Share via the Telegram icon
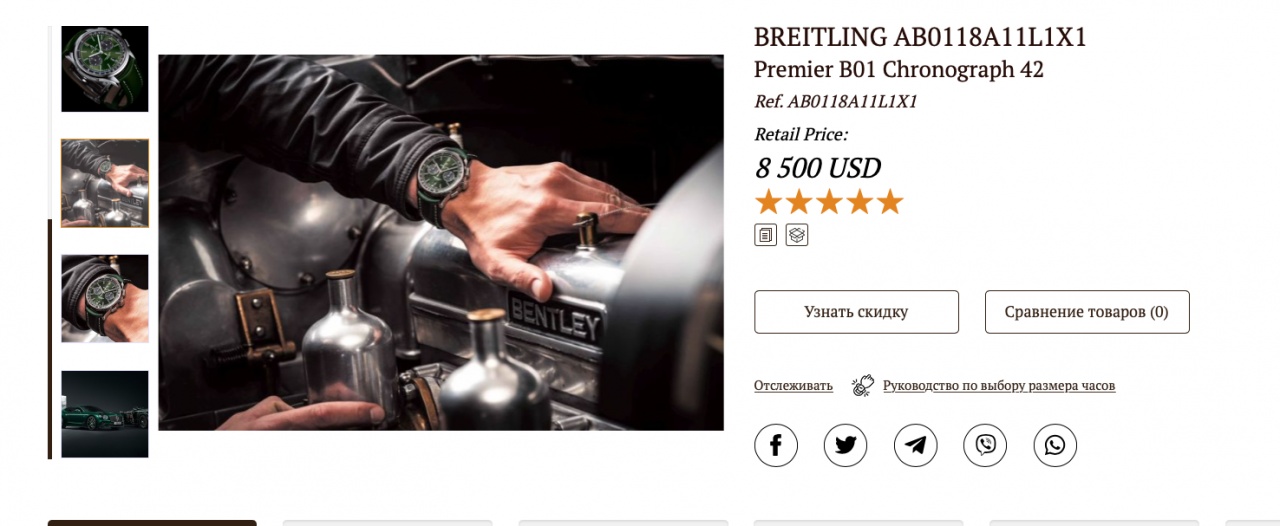Viewport: 1280px width, 526px height. [x=916, y=445]
